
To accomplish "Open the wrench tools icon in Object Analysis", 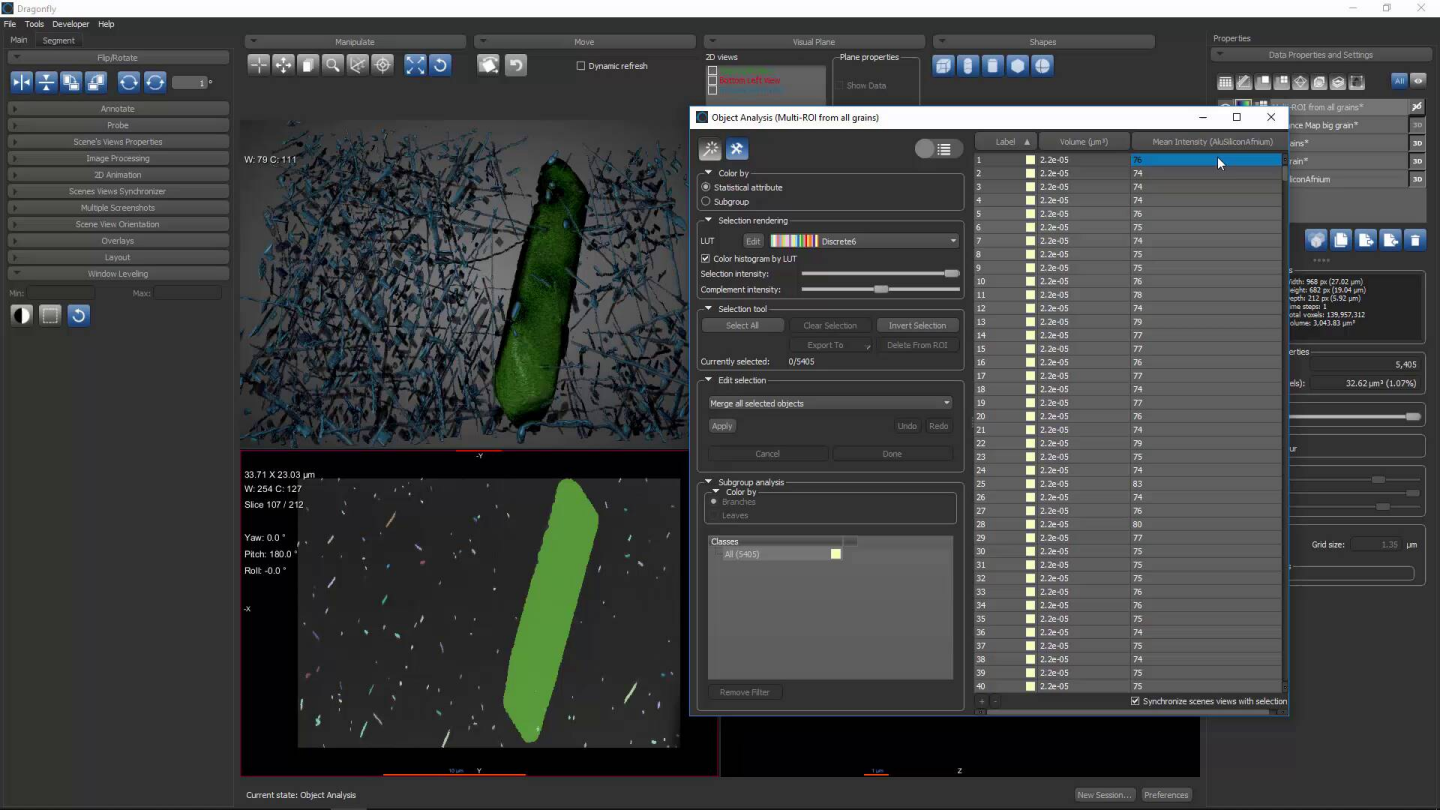I will pyautogui.click(x=736, y=150).
